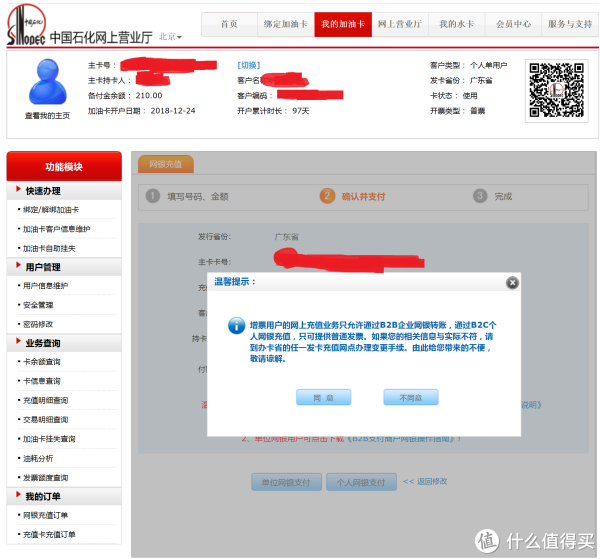Click 单位网银支付 button
This screenshot has width=600, height=559.
286,482
